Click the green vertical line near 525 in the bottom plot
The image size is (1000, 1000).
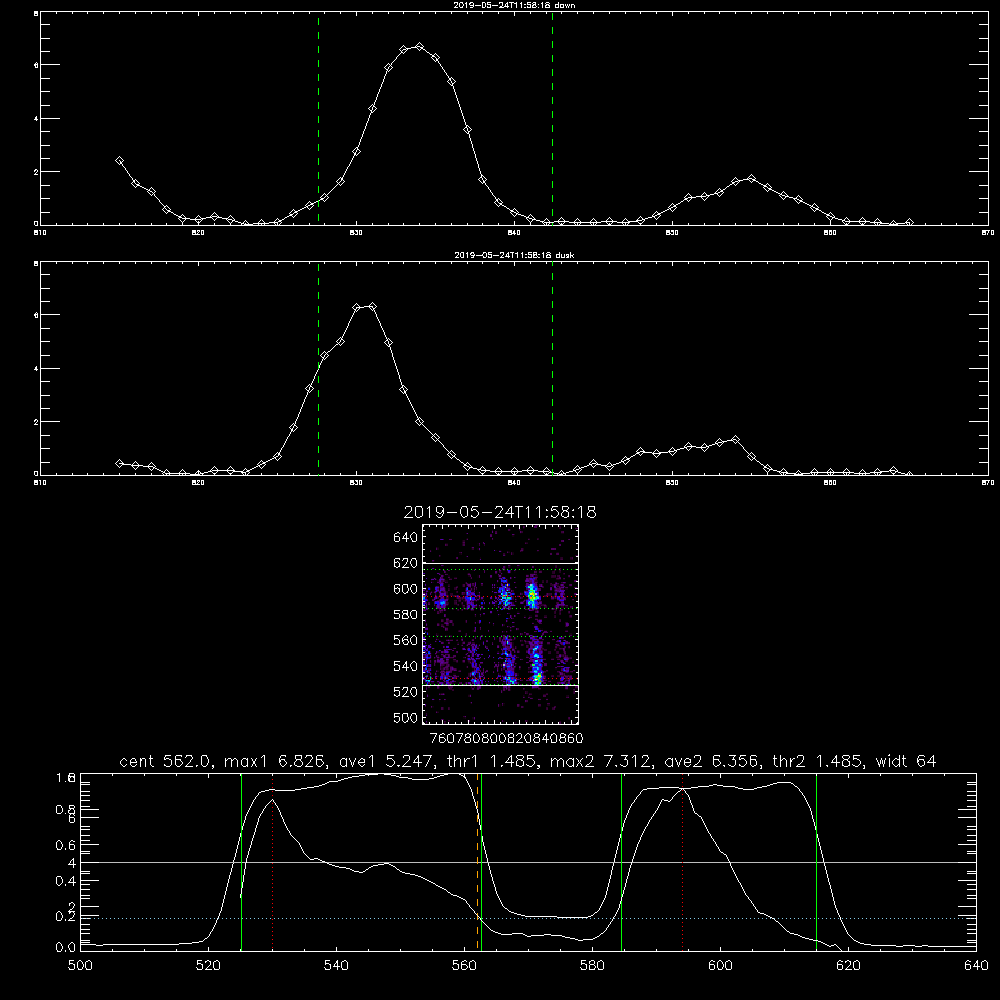[241, 862]
